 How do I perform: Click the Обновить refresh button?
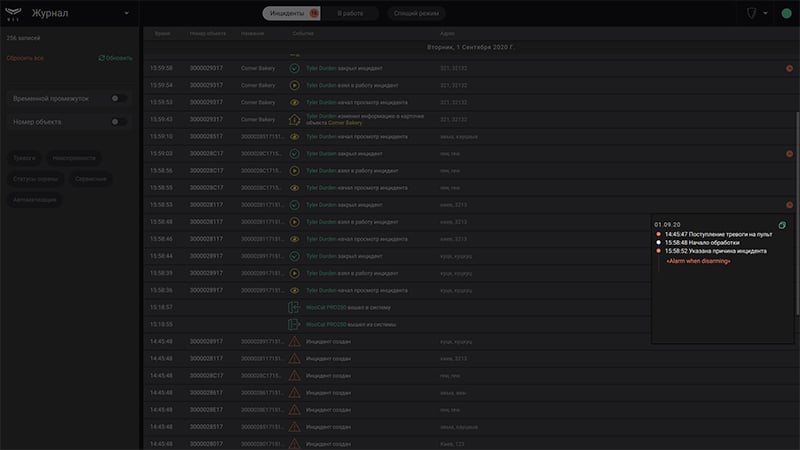(116, 58)
